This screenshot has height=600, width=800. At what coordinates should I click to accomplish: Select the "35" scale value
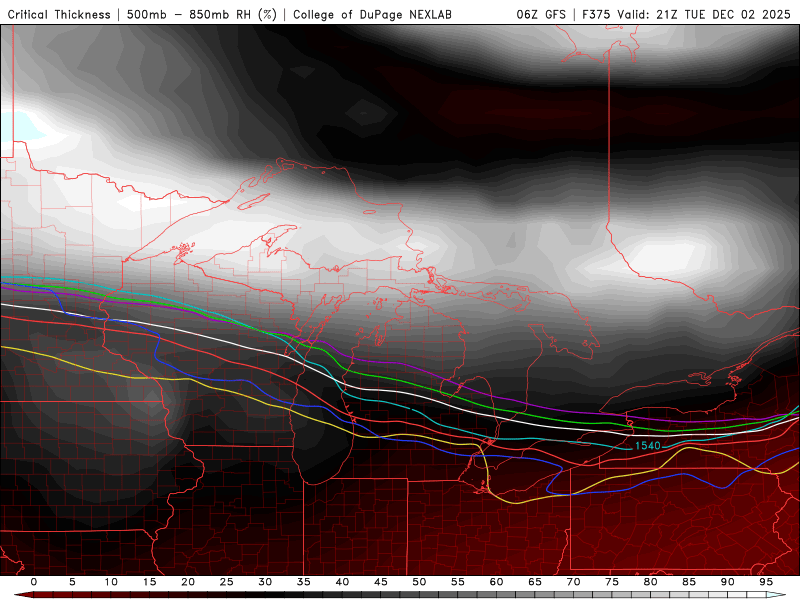pyautogui.click(x=304, y=582)
